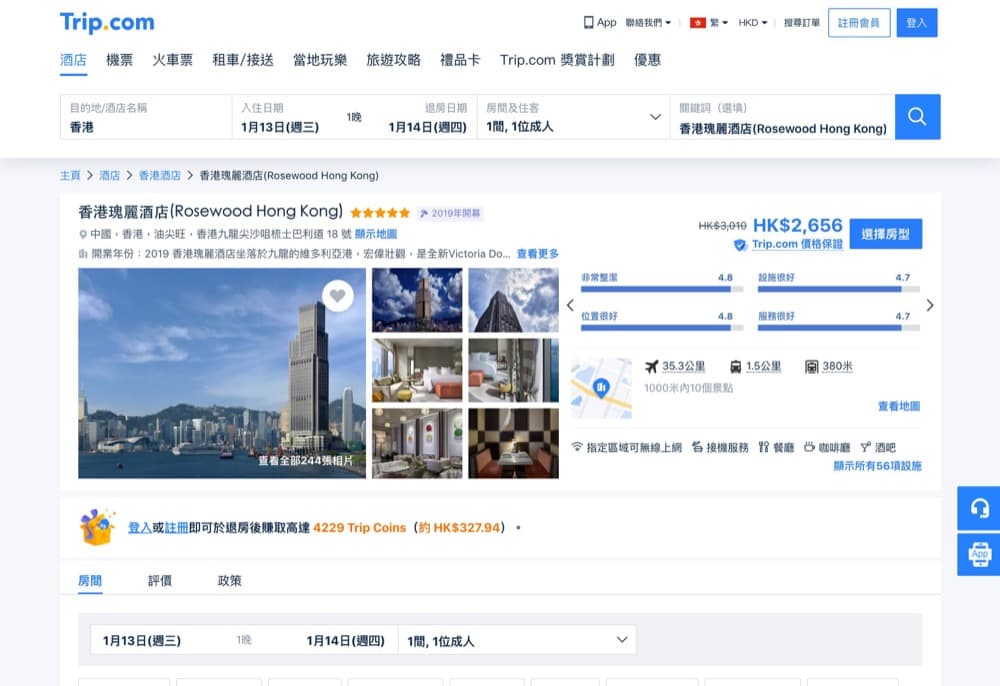
Task: Click the map pin icon beside the address
Action: pos(83,235)
